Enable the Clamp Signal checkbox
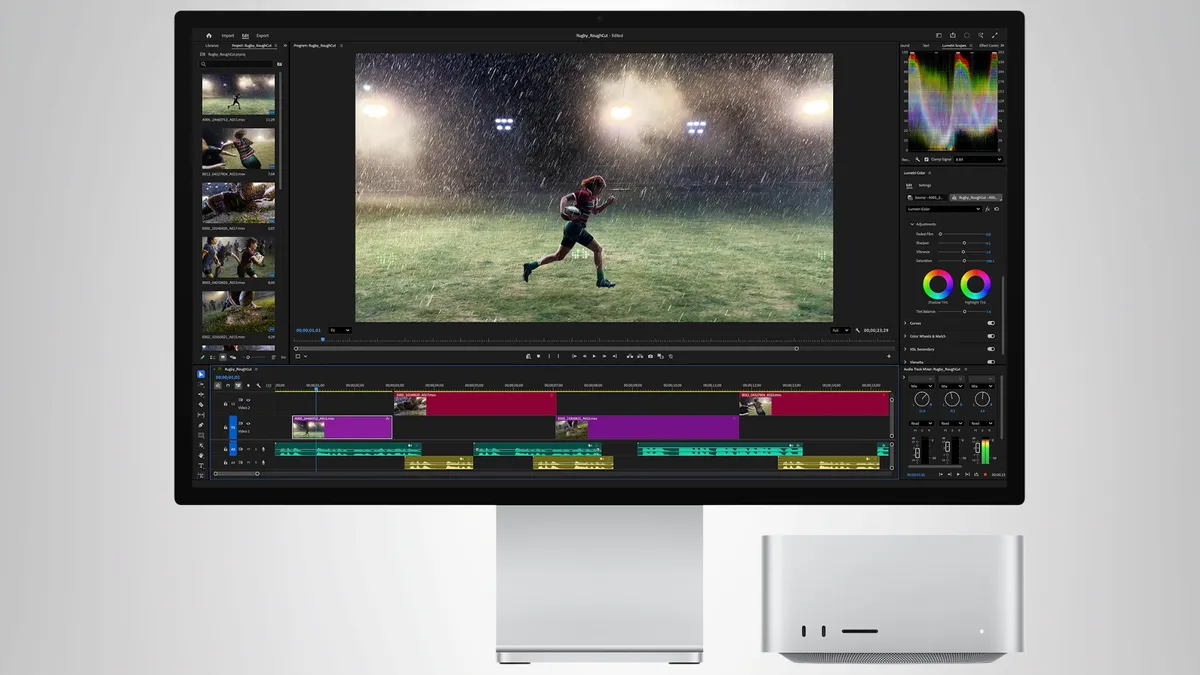 point(926,159)
